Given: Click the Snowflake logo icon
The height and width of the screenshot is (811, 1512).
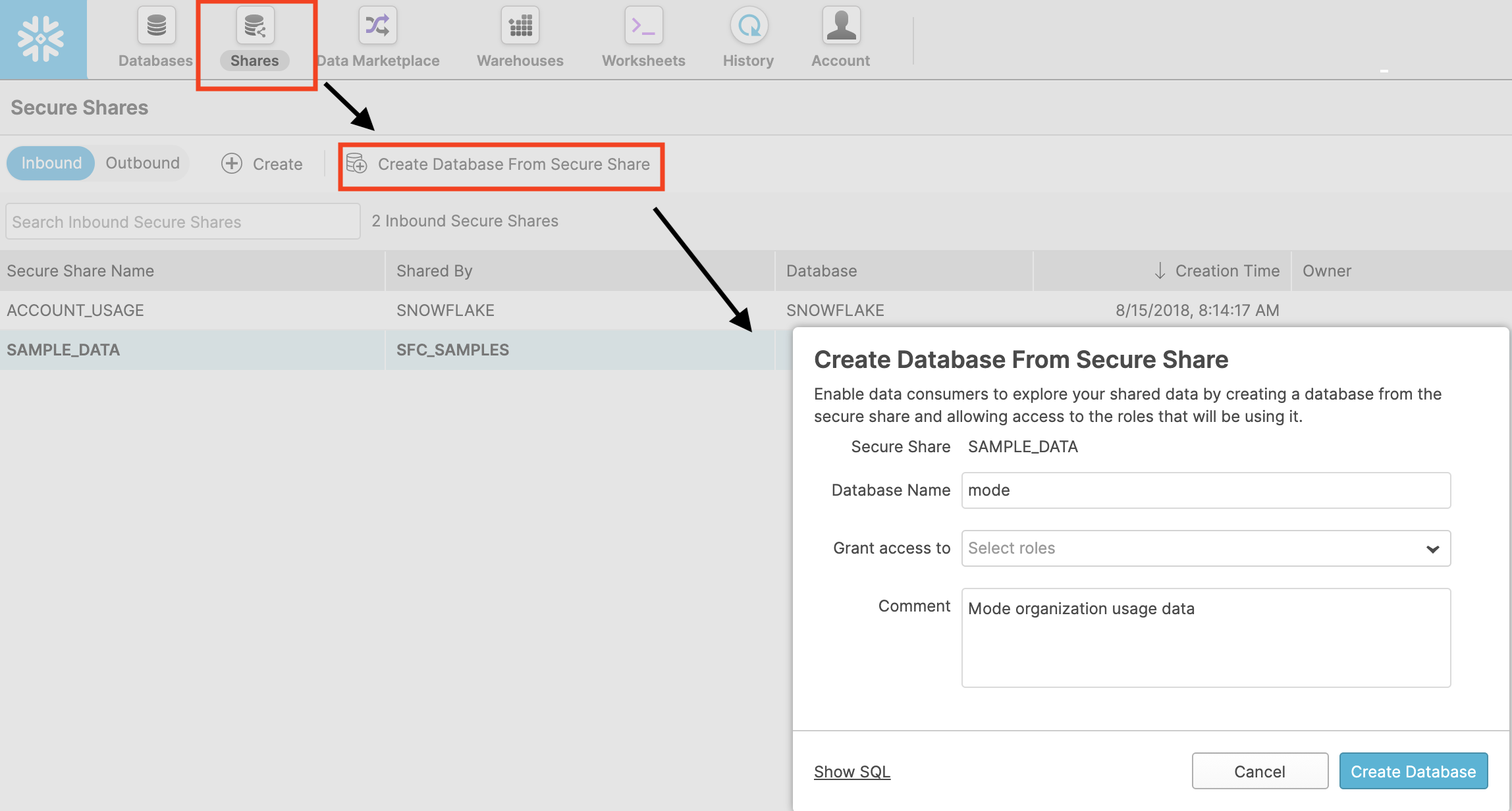Looking at the screenshot, I should [x=41, y=39].
